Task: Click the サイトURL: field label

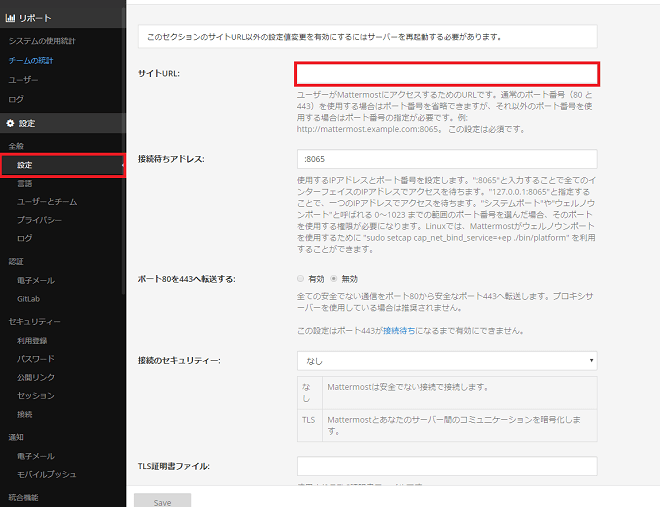Action: (x=159, y=74)
